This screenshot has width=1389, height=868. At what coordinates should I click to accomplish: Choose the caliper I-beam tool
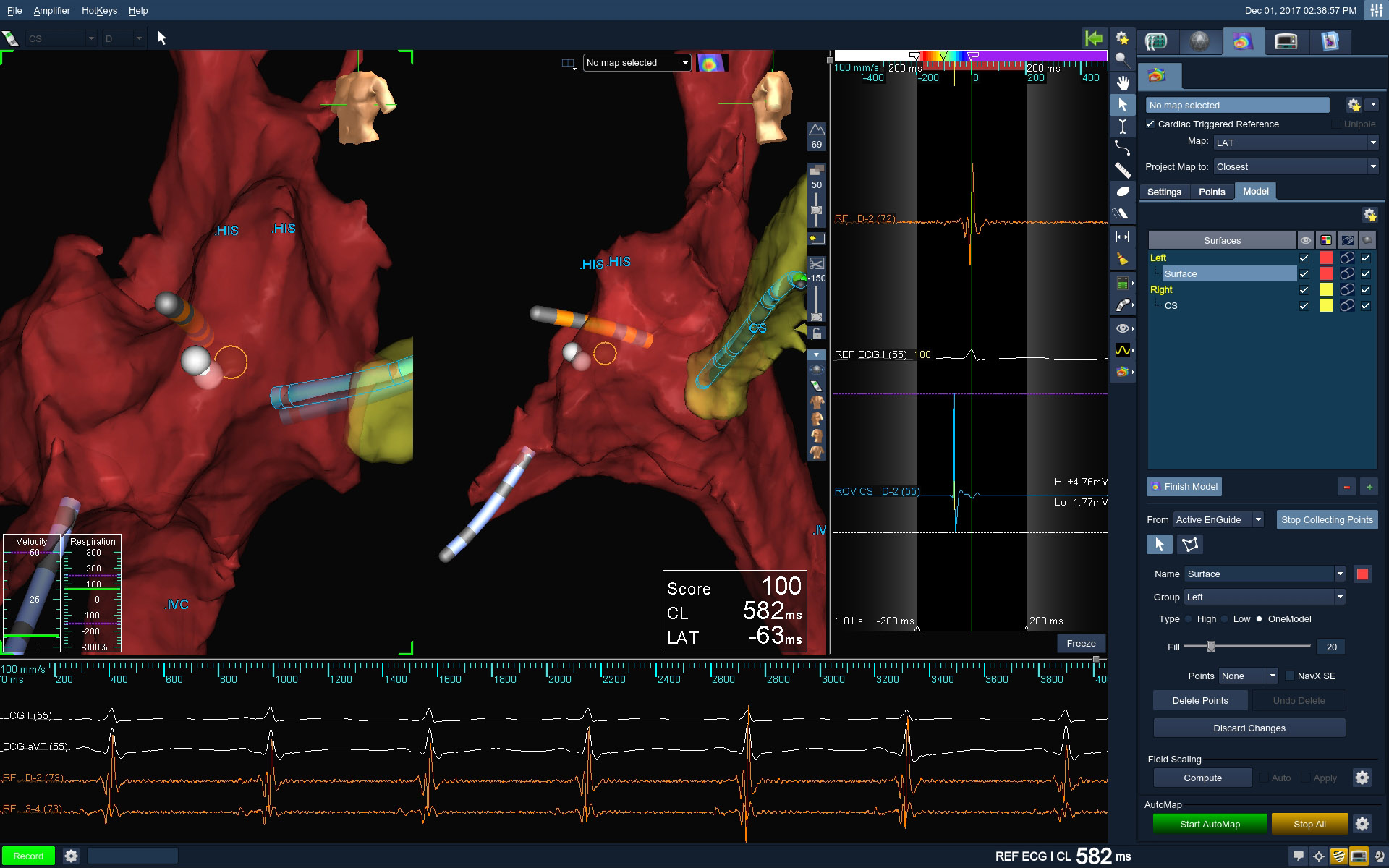pyautogui.click(x=1122, y=127)
